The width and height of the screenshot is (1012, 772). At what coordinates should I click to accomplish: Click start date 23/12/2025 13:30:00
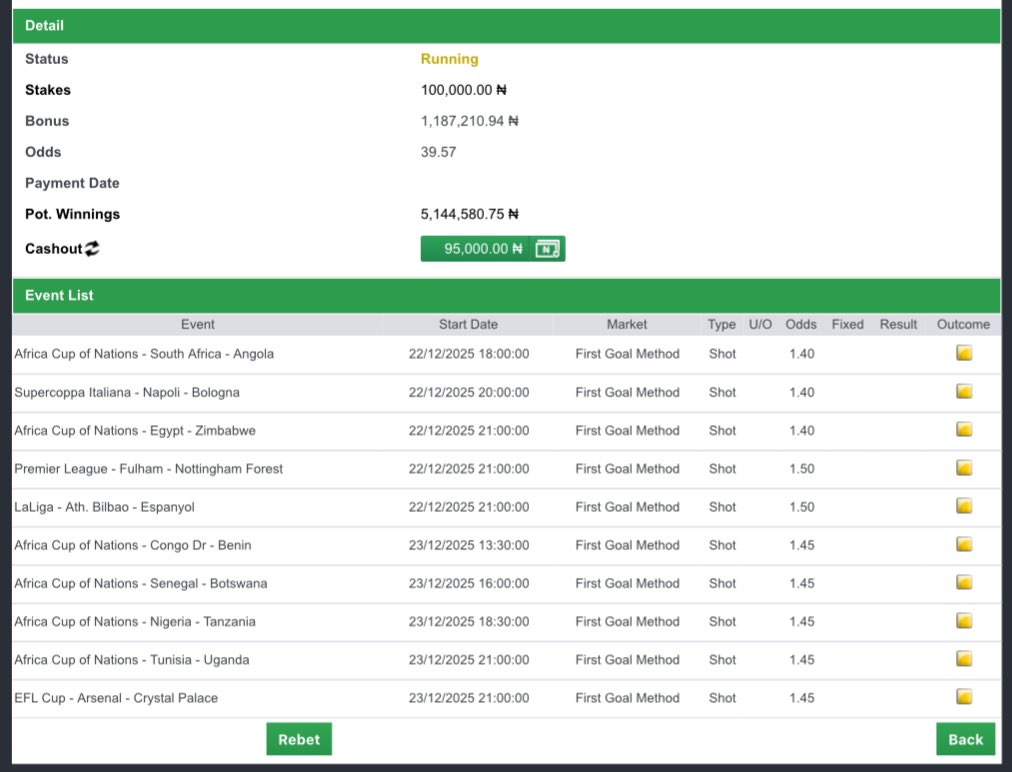(469, 545)
